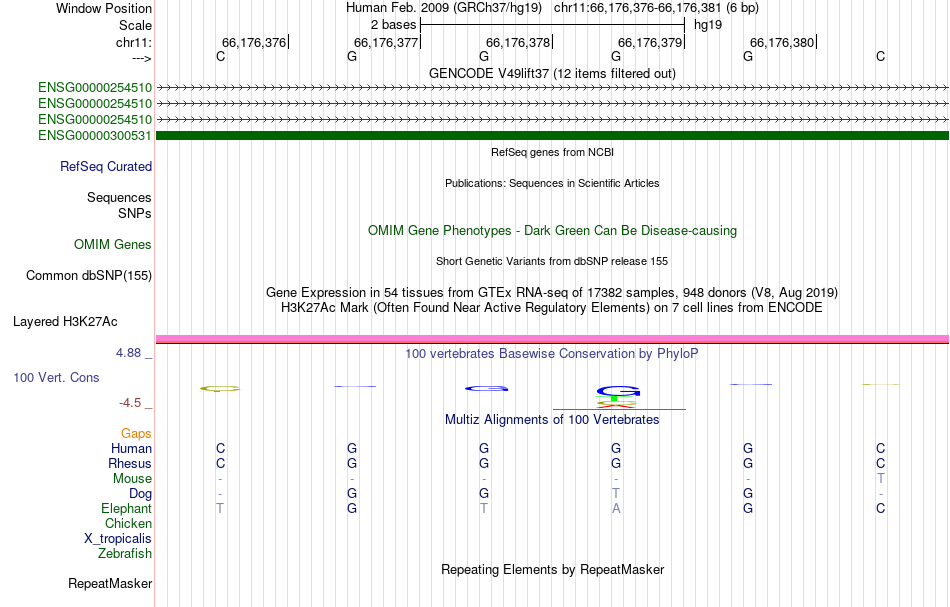Open Multiz Alignments of 100 Vertebrates title
This screenshot has width=950, height=607.
552,419
